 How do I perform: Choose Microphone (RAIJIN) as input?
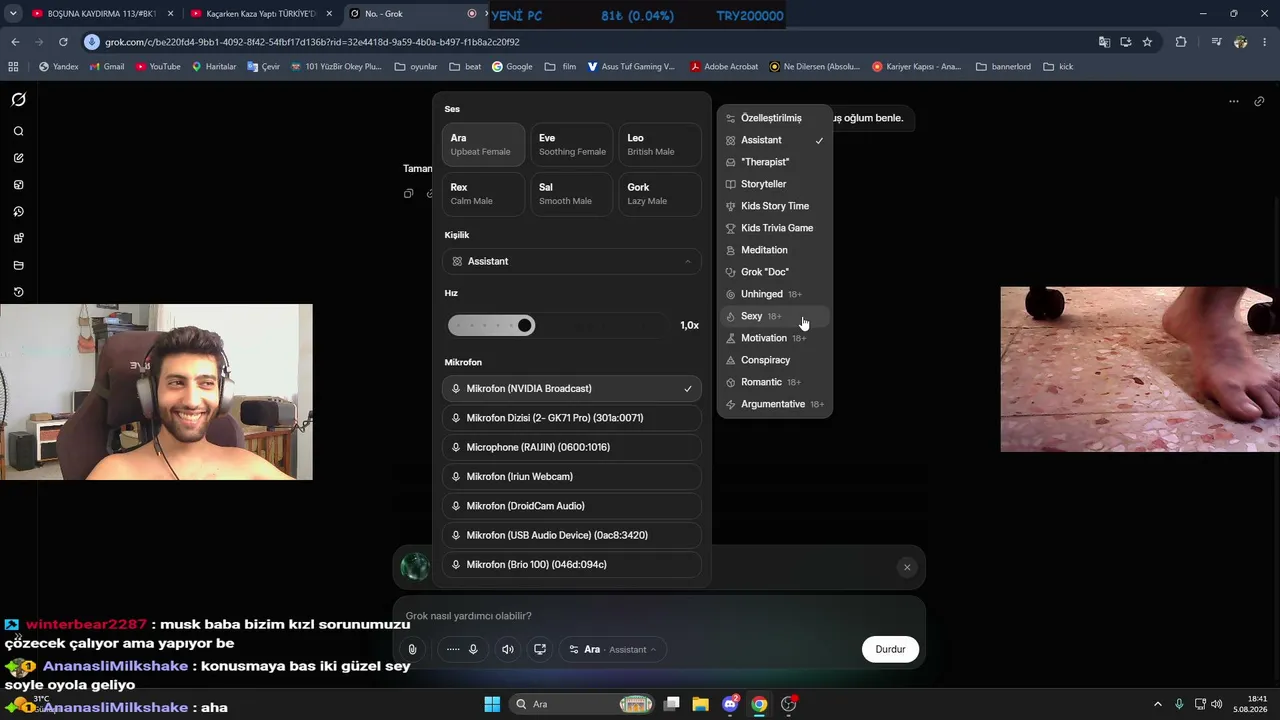(572, 447)
